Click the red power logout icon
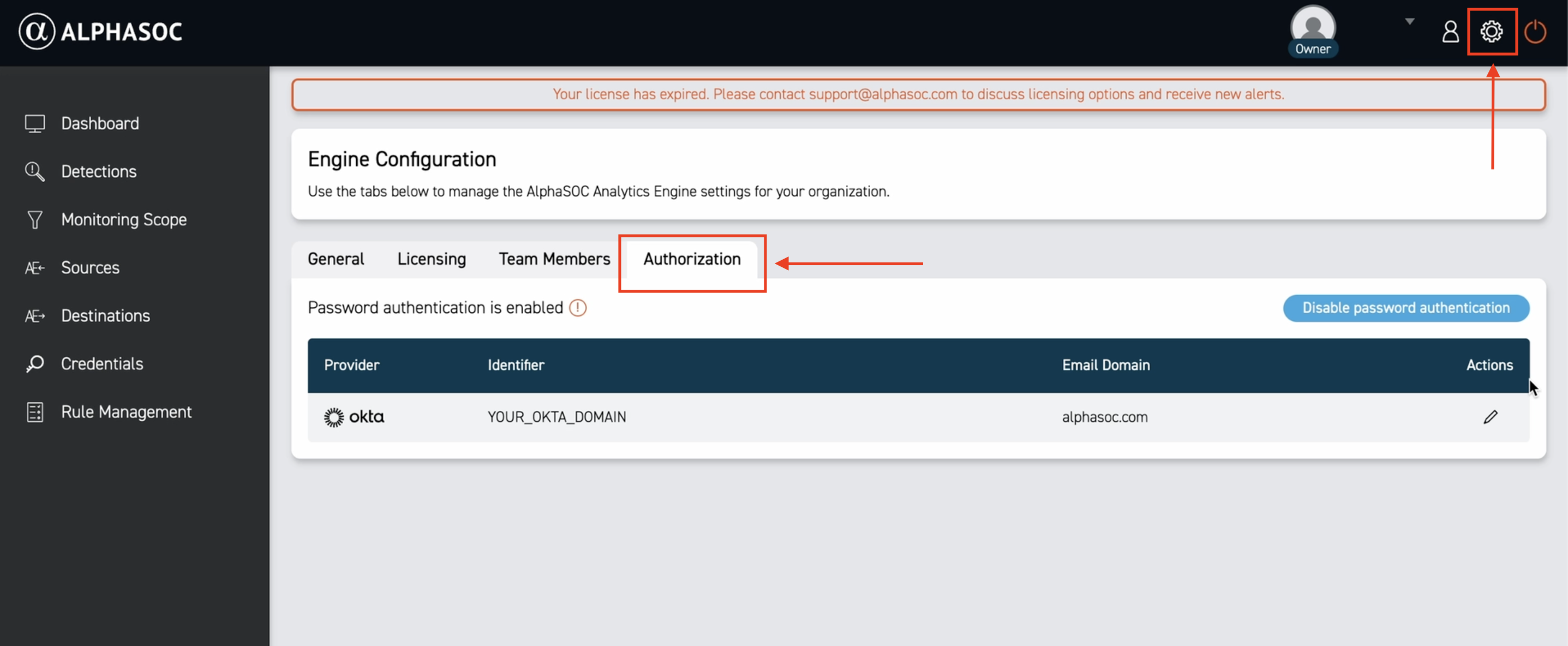This screenshot has width=1568, height=646. pos(1535,32)
